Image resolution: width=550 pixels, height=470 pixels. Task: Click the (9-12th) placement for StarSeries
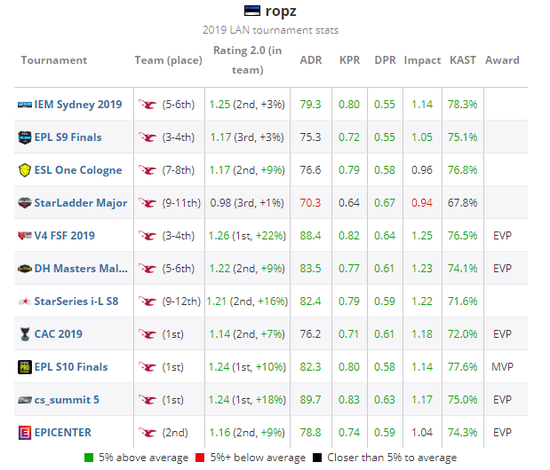click(181, 301)
